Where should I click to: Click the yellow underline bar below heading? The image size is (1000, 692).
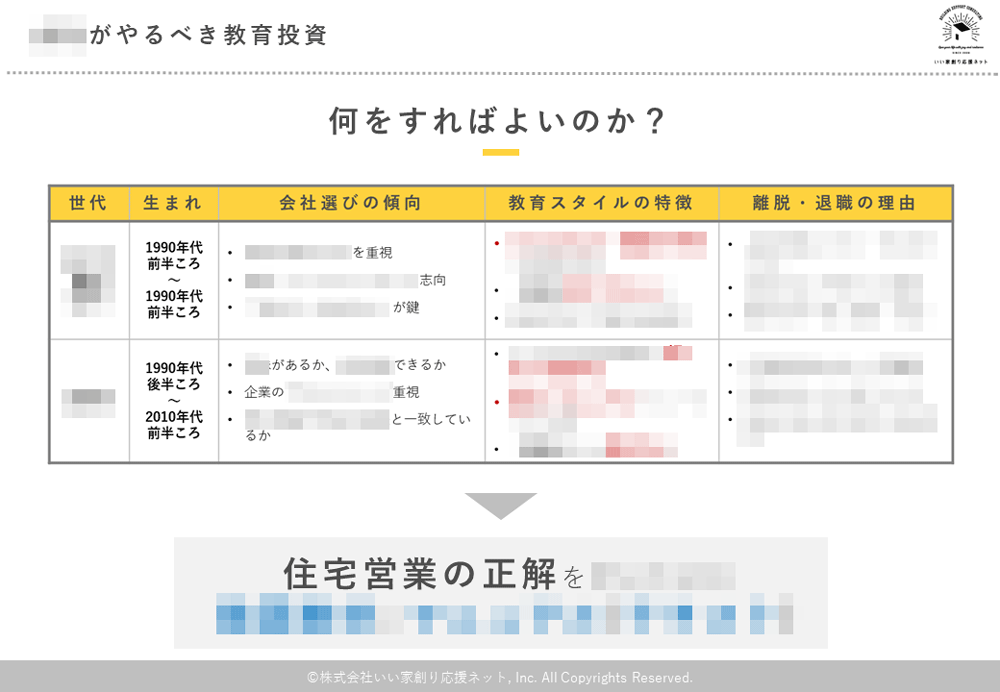click(x=500, y=153)
